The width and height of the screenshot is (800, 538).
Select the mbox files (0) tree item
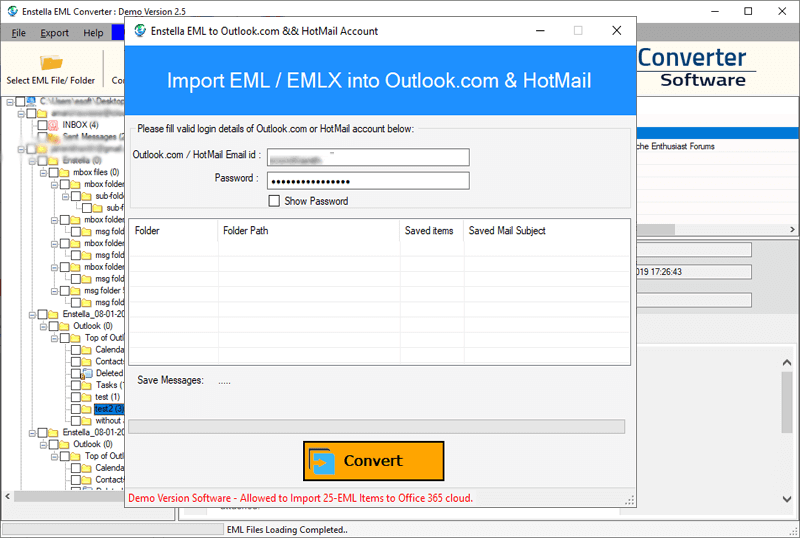(96, 173)
